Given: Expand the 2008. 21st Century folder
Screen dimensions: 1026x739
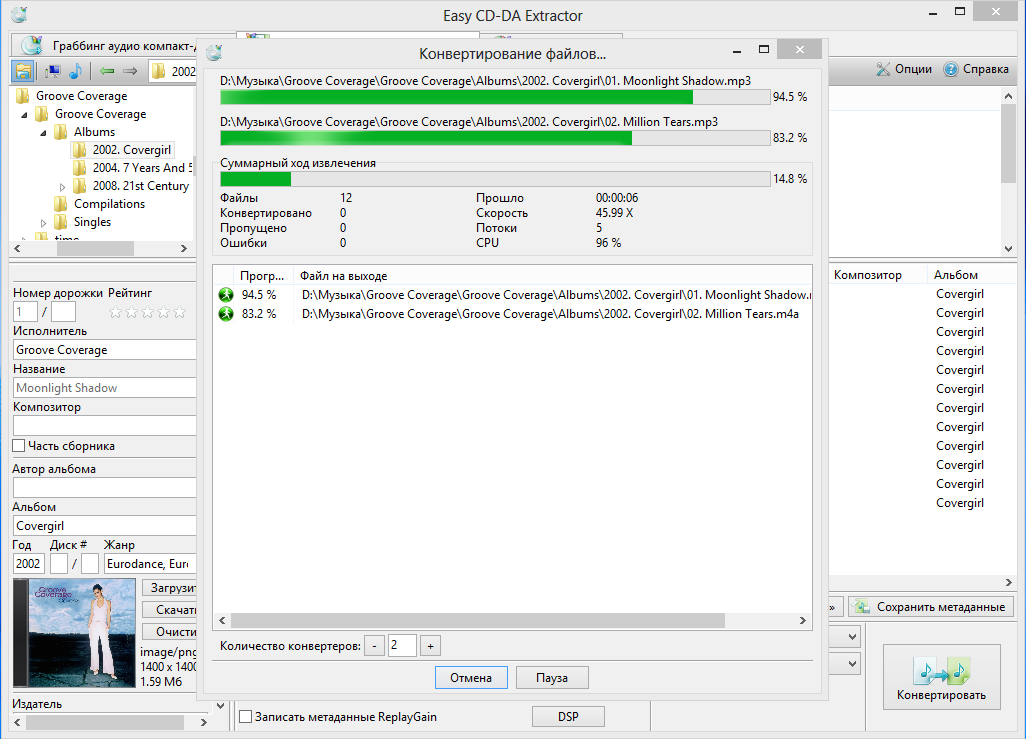Looking at the screenshot, I should coord(62,187).
